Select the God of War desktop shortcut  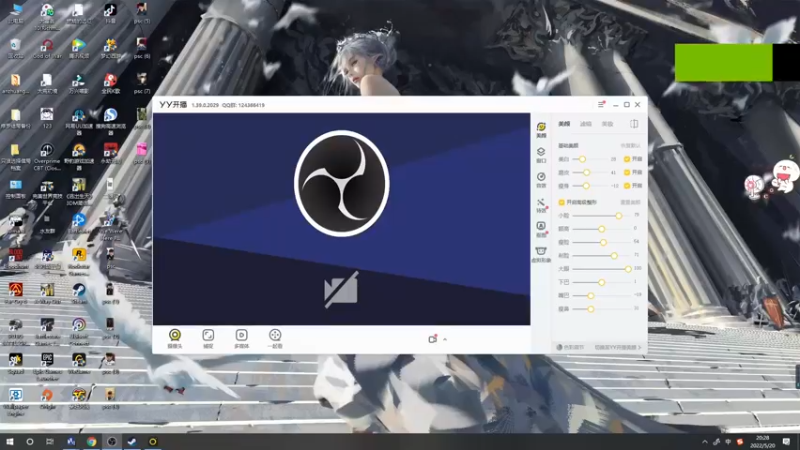coord(47,48)
